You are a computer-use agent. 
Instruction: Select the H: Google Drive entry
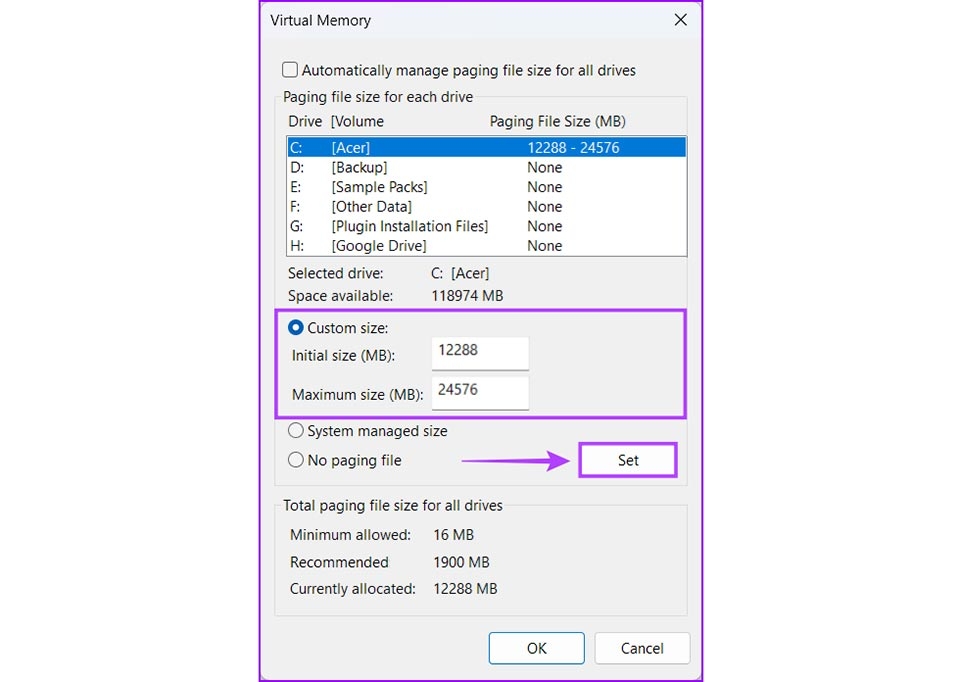[x=400, y=245]
